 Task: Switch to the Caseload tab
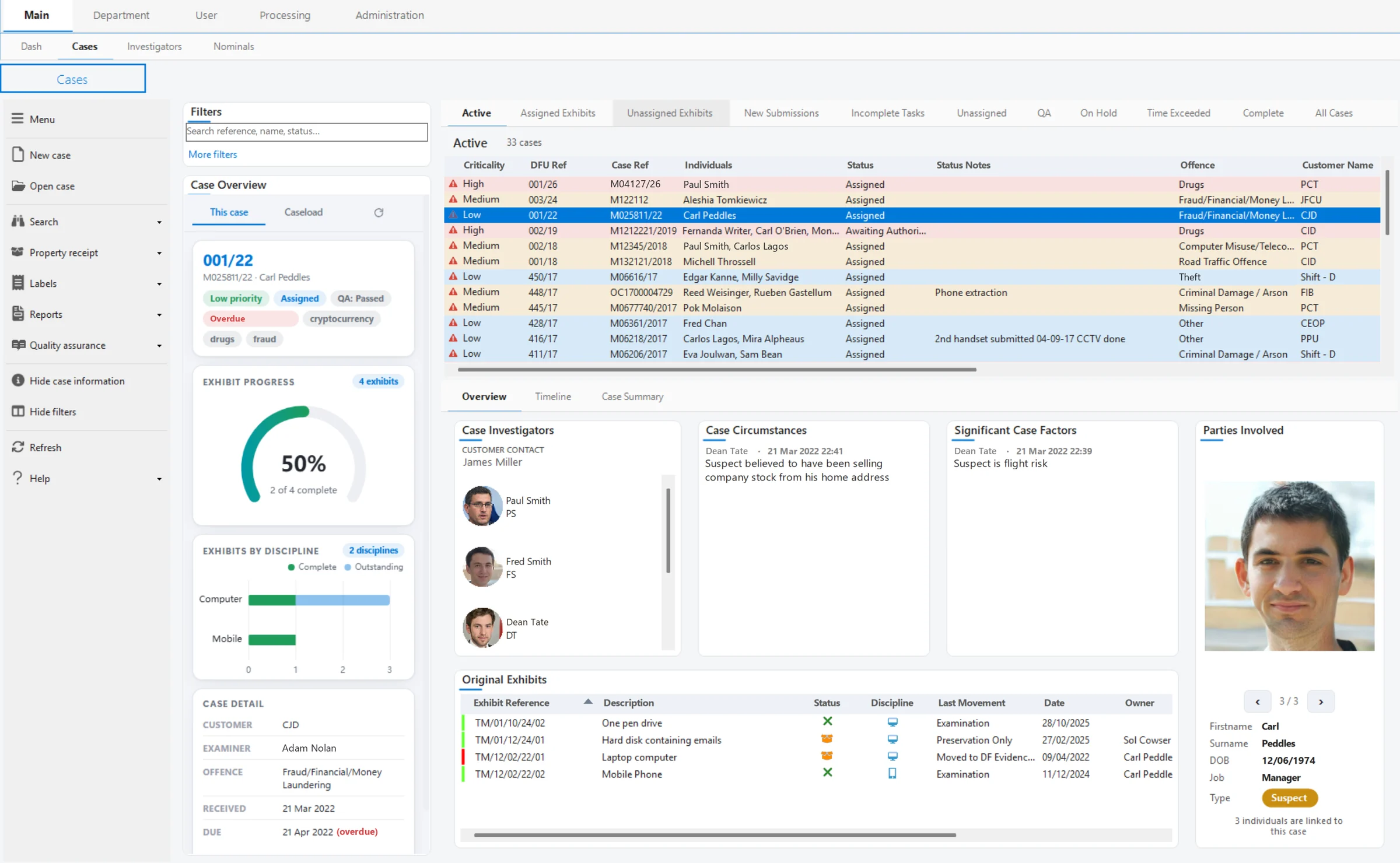[303, 212]
